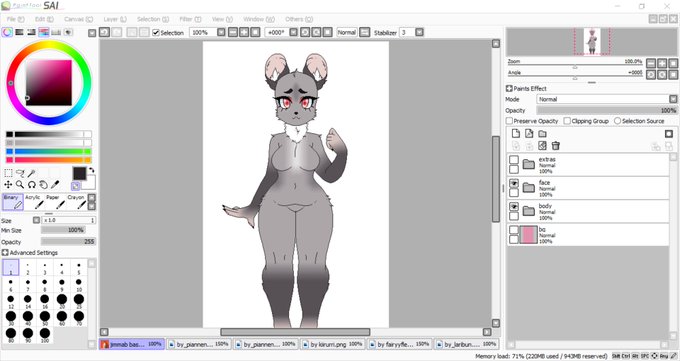This screenshot has height=361, width=680.
Task: Select the Paper brush
Action: point(56,202)
